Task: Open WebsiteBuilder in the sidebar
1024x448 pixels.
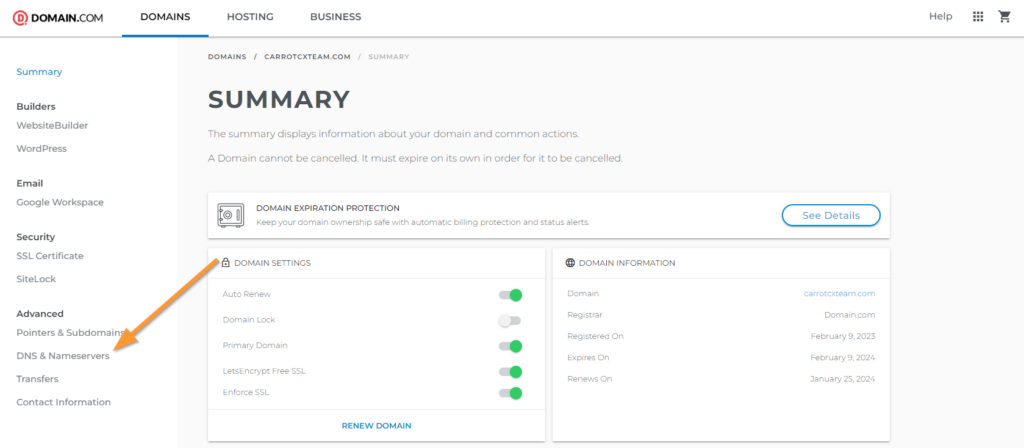Action: (x=52, y=125)
